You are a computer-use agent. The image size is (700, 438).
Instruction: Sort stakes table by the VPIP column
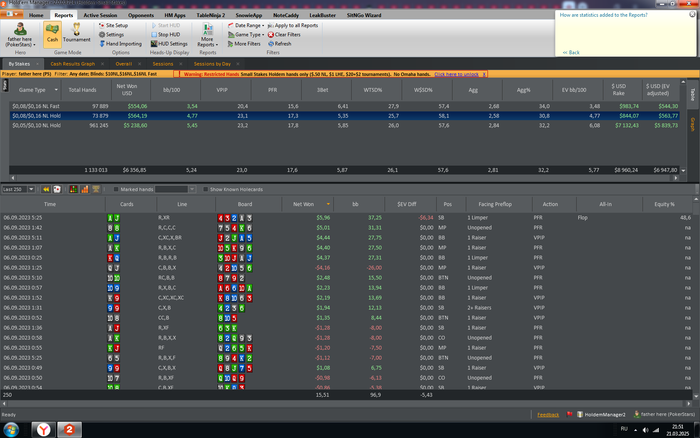pyautogui.click(x=222, y=90)
